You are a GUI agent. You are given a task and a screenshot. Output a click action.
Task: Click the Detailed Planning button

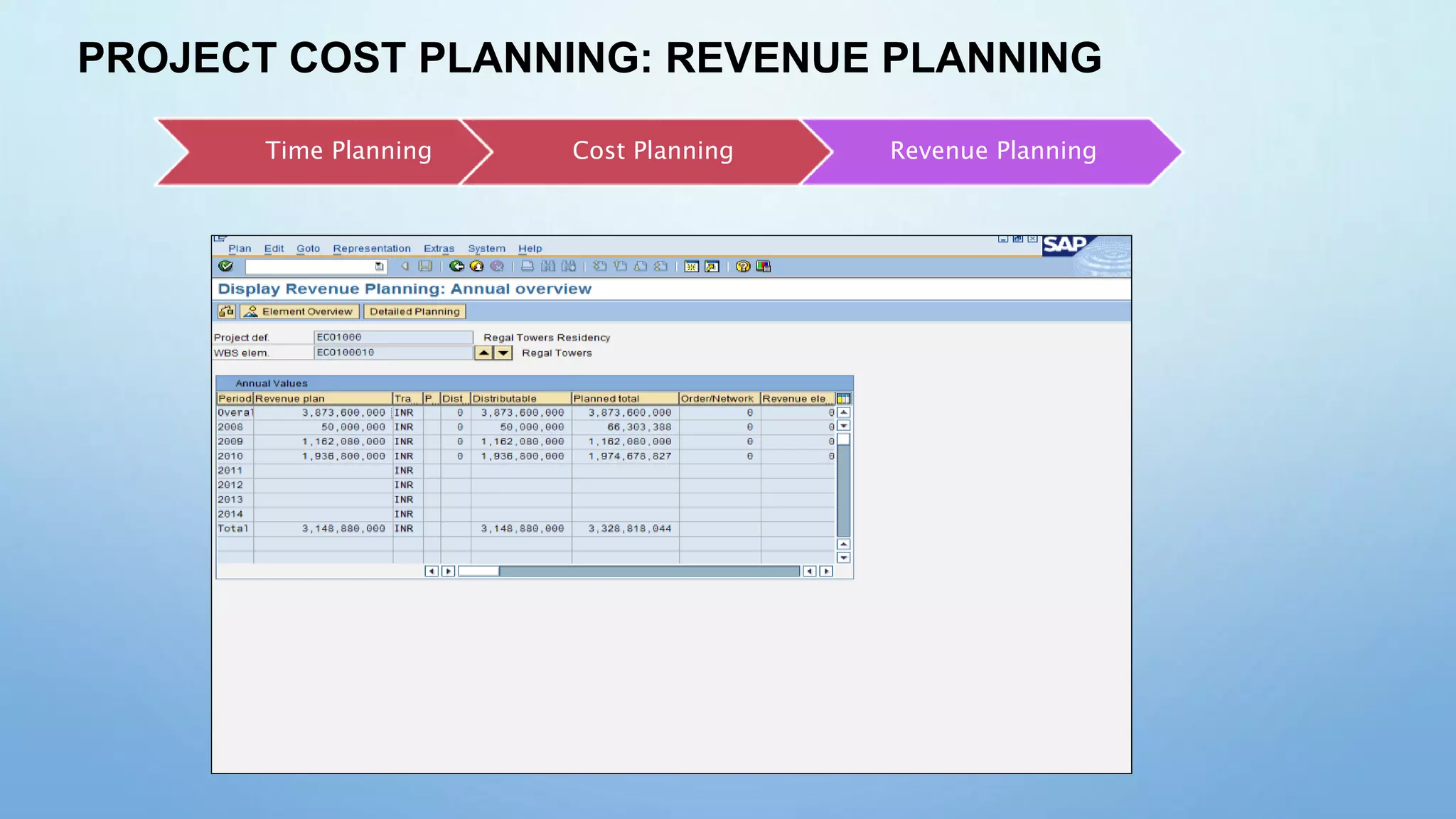pos(414,311)
